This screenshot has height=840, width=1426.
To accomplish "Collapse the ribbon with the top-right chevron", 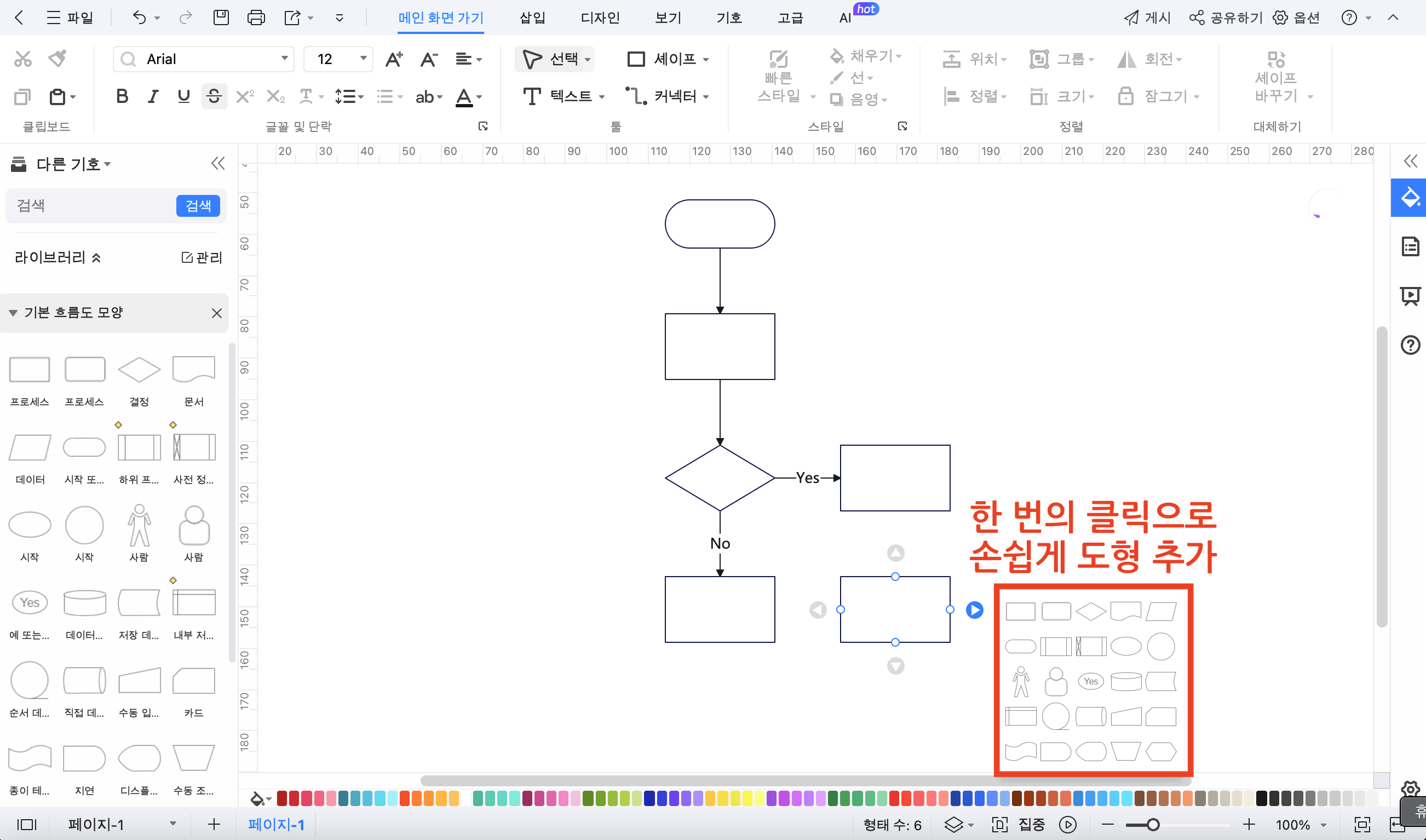I will click(x=1393, y=18).
